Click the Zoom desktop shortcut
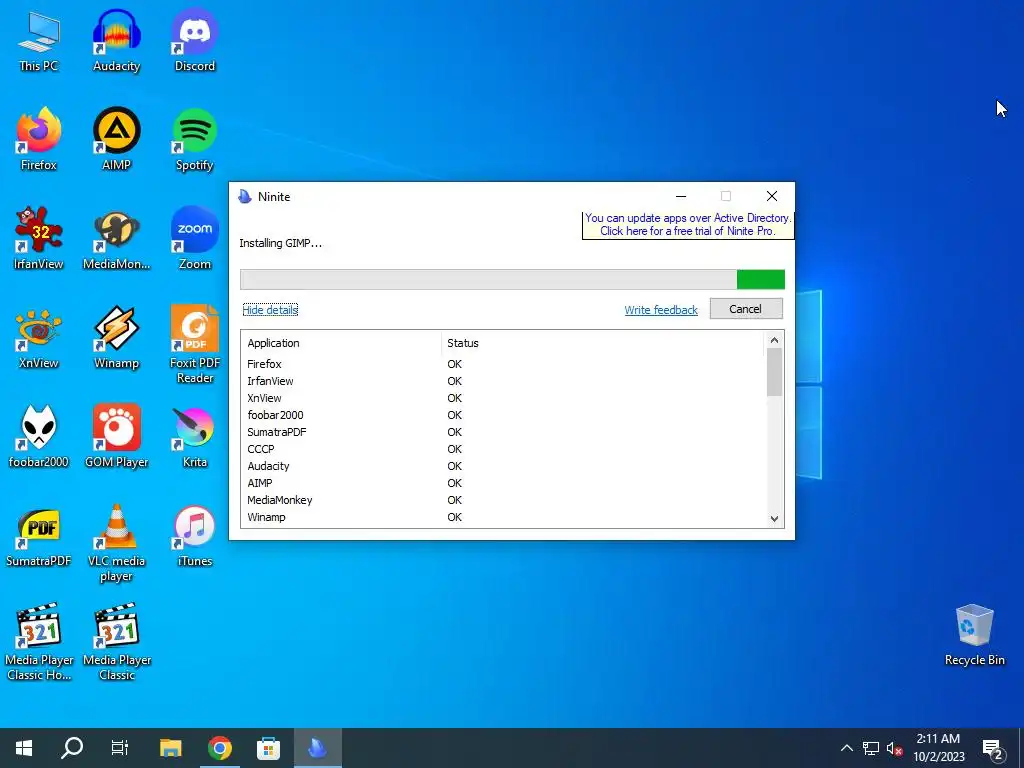 coord(195,239)
